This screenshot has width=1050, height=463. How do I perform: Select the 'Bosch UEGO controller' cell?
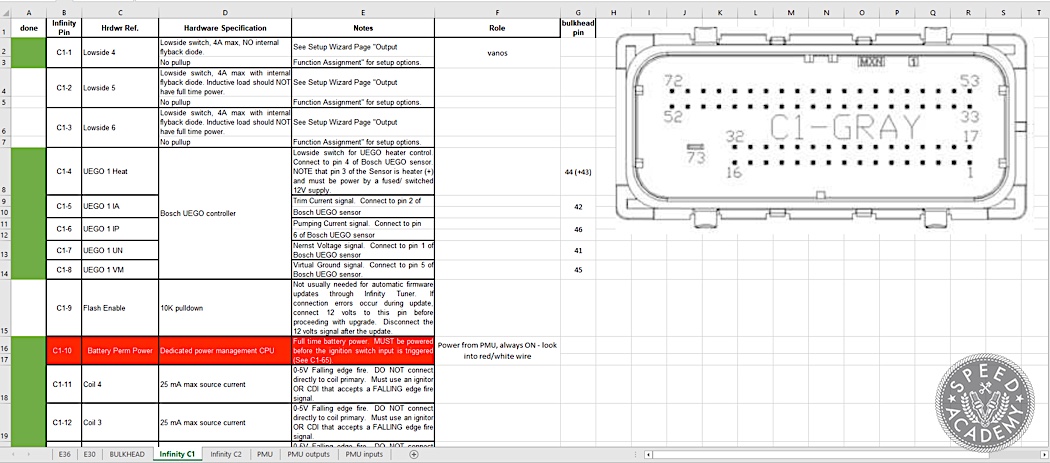(225, 213)
